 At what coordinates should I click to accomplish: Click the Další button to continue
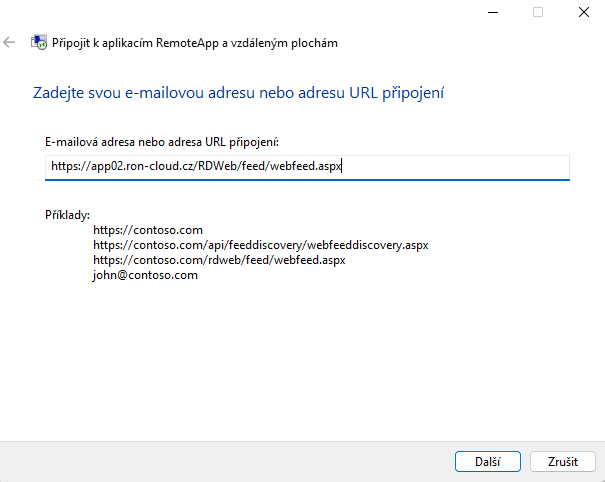(488, 462)
